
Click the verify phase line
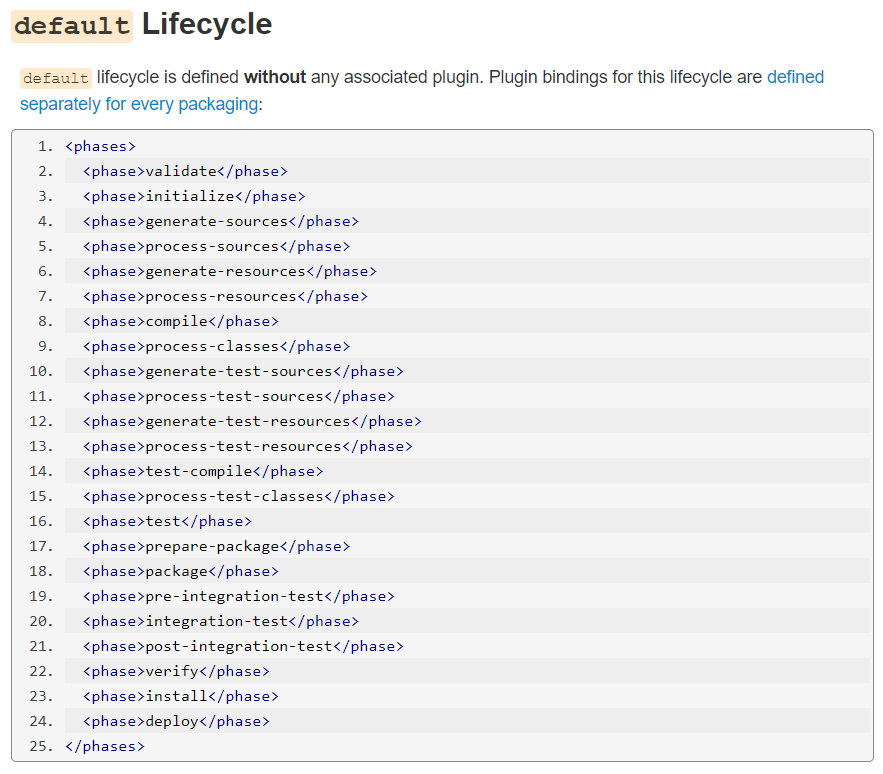pos(467,671)
